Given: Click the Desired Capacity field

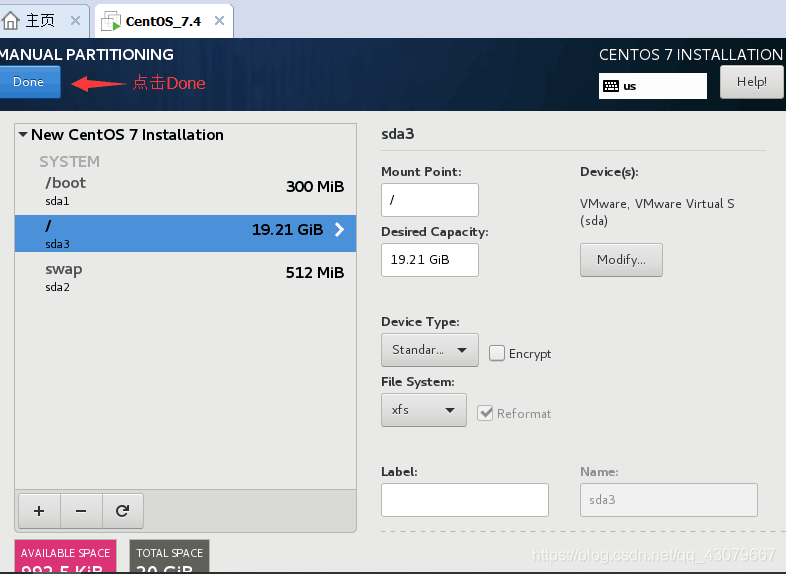Looking at the screenshot, I should point(430,260).
